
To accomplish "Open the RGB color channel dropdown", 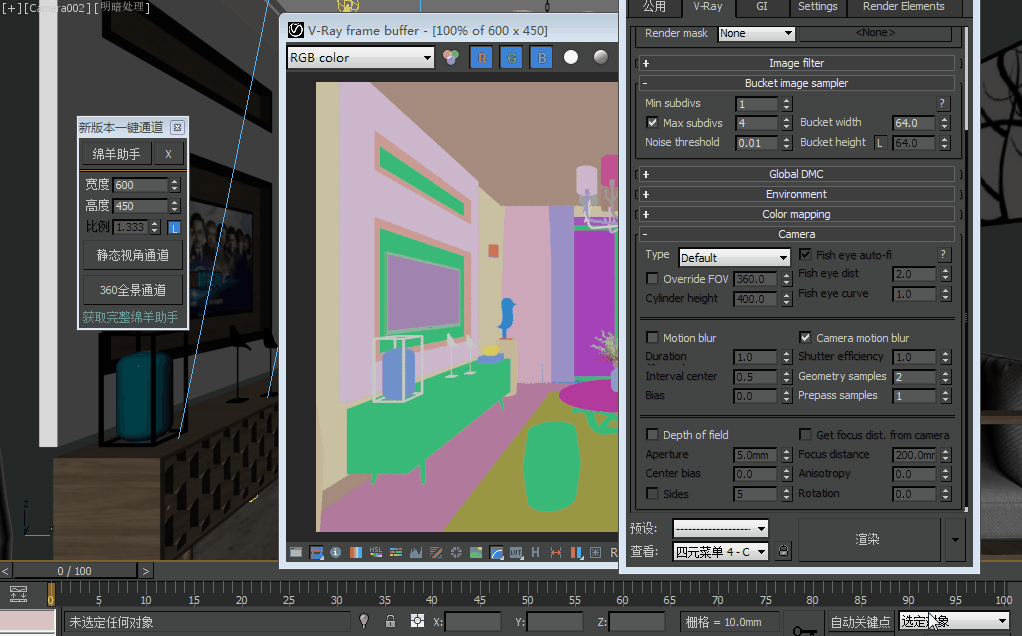I will pyautogui.click(x=361, y=58).
